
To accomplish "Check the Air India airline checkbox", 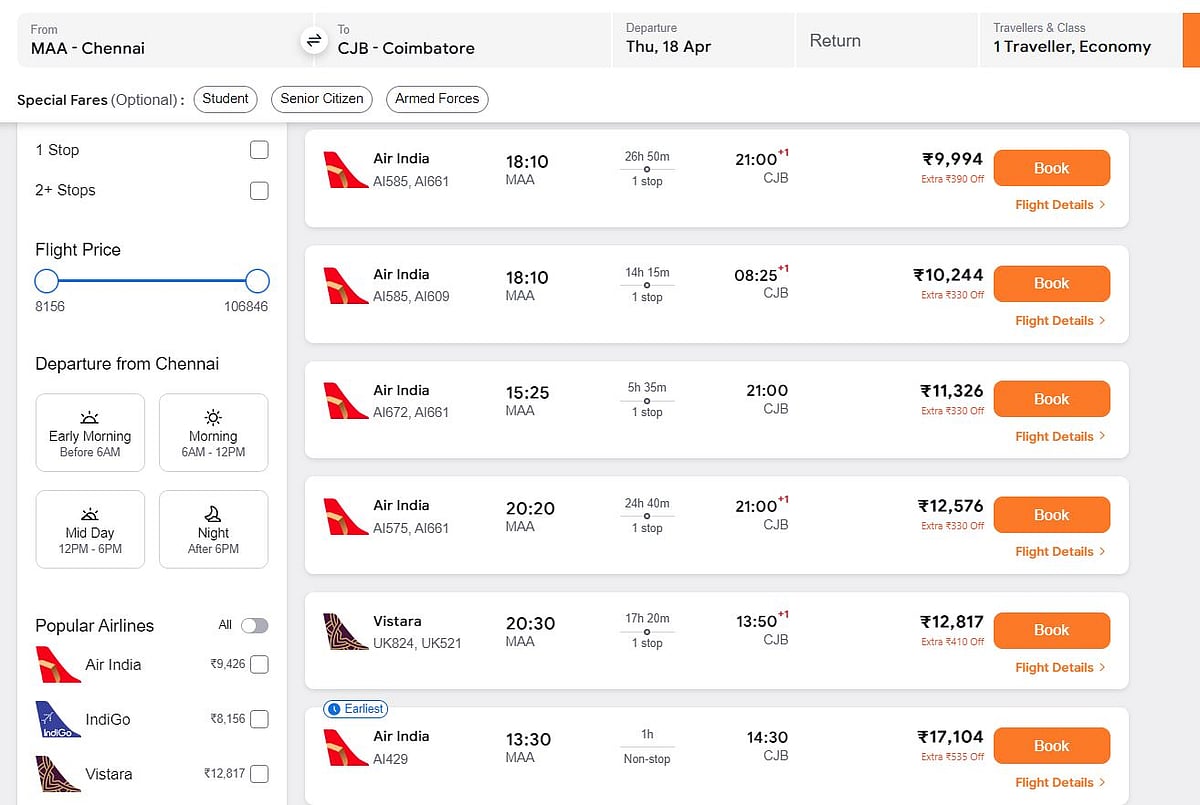I will (259, 664).
